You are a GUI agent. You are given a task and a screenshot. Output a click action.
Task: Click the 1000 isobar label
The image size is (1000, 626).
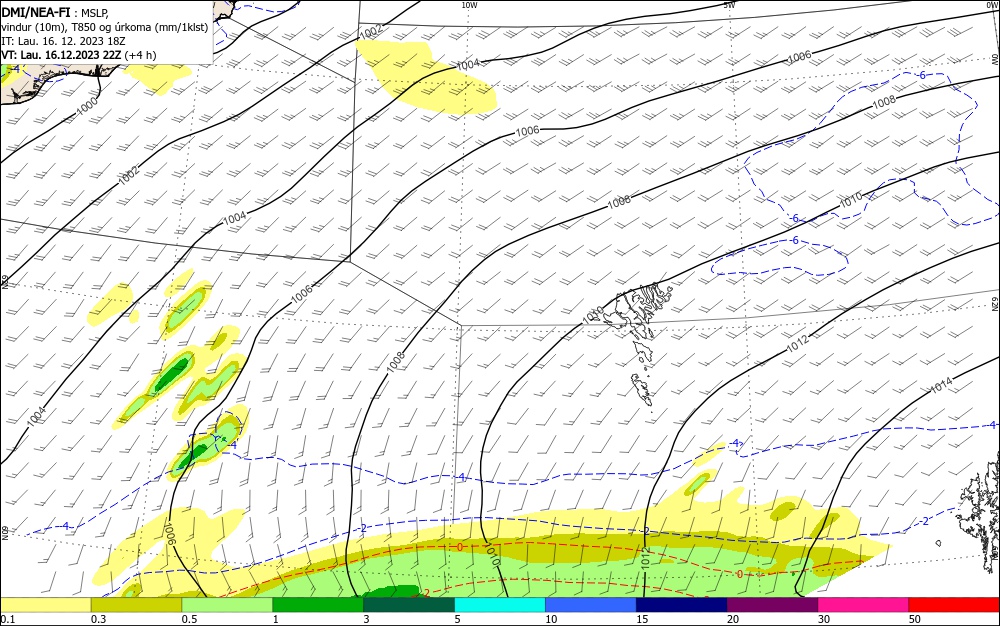[x=87, y=105]
